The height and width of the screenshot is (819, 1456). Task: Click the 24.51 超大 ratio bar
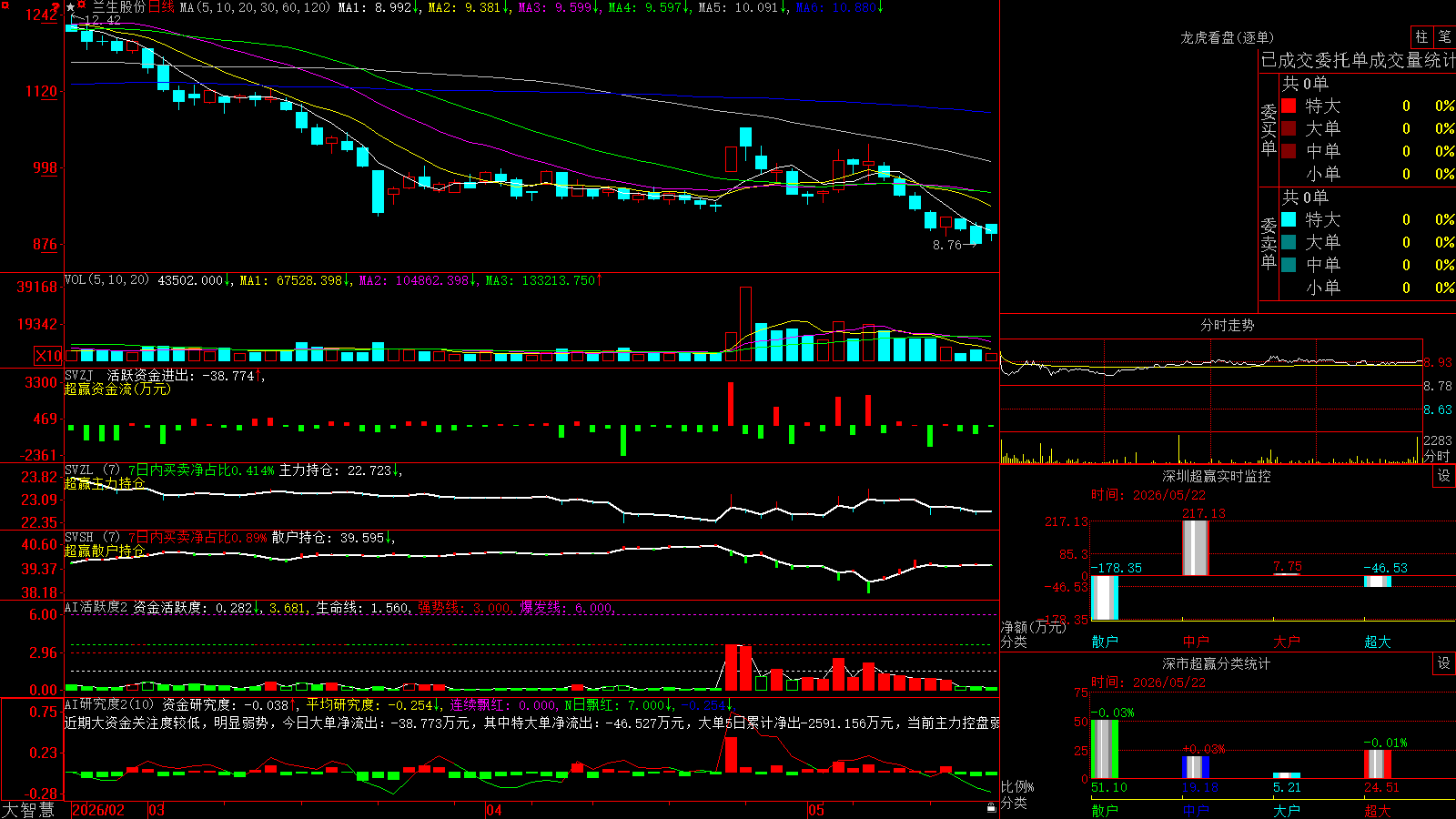point(1378,764)
